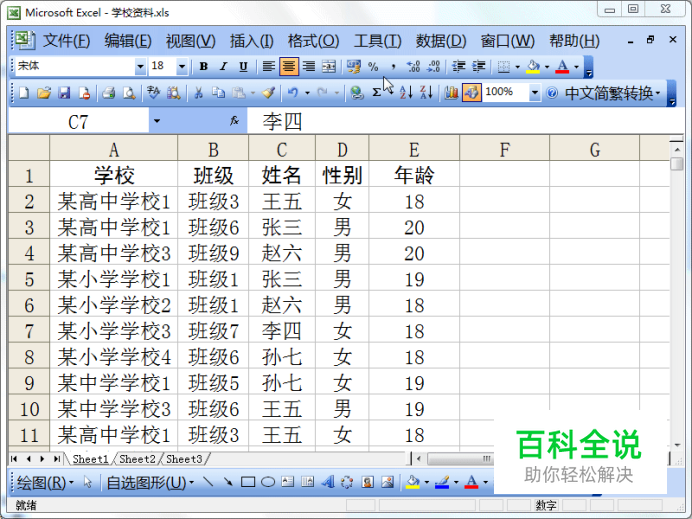The image size is (692, 519).
Task: Open 视图(V) menu
Action: pyautogui.click(x=190, y=41)
